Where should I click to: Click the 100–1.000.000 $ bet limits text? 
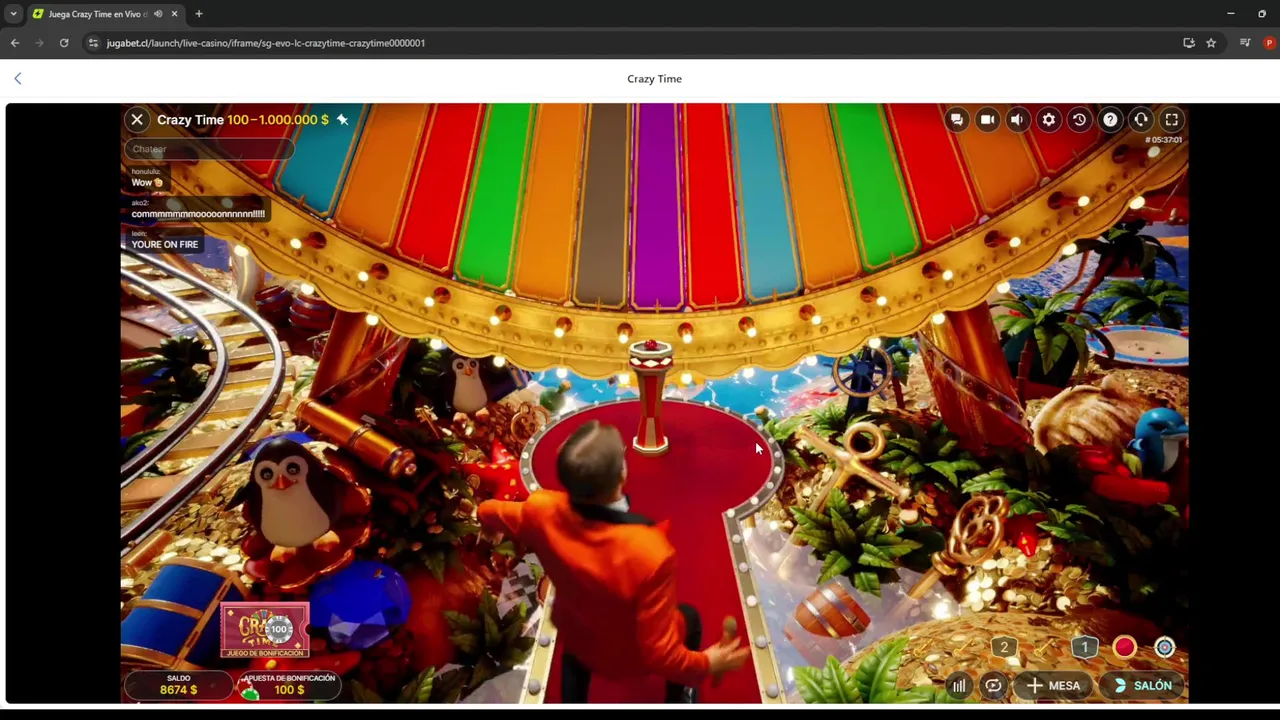coord(278,120)
